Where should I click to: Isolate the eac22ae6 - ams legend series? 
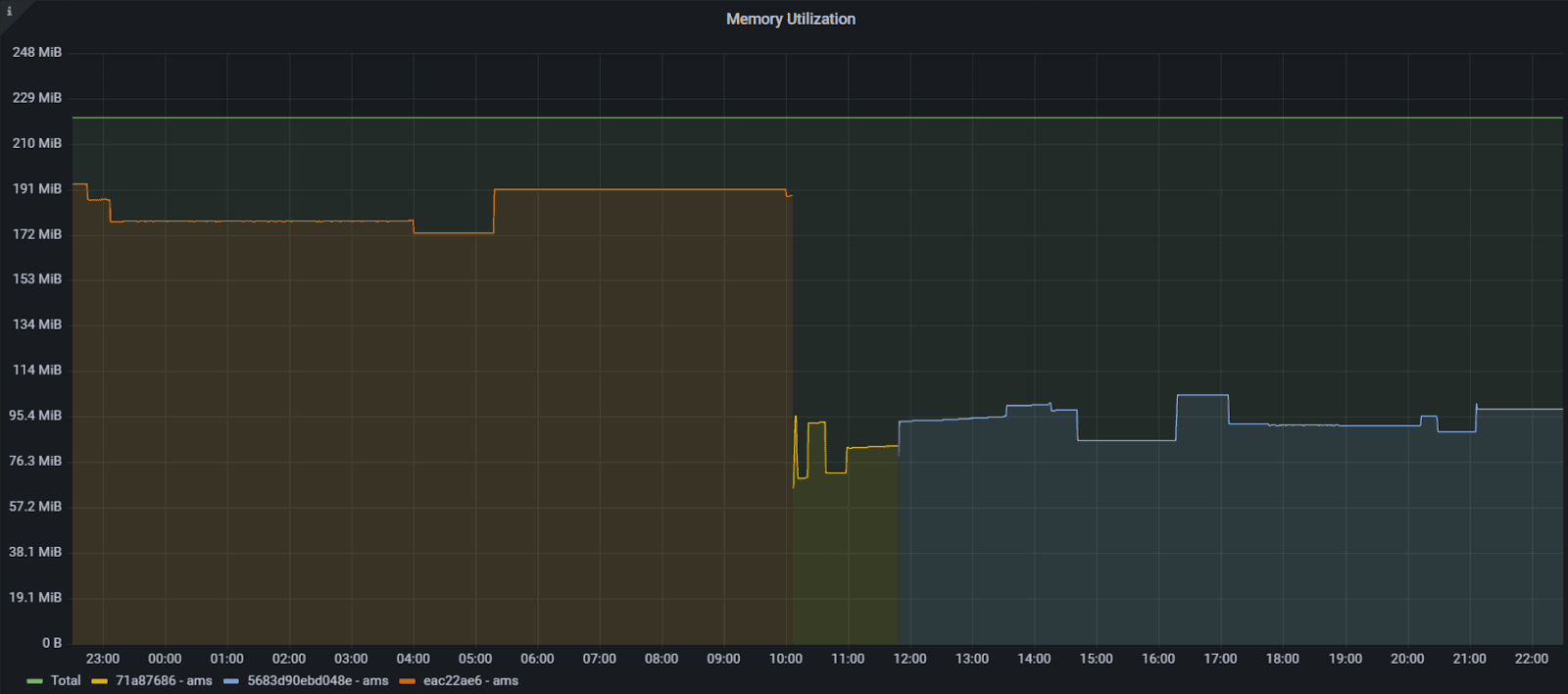coord(470,680)
